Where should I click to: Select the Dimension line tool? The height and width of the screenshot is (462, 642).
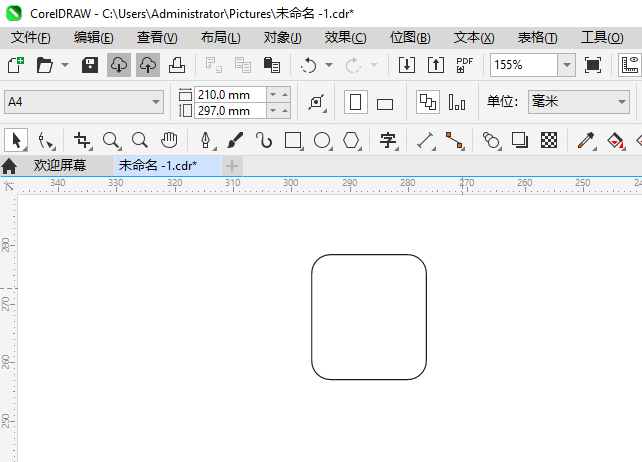(425, 140)
